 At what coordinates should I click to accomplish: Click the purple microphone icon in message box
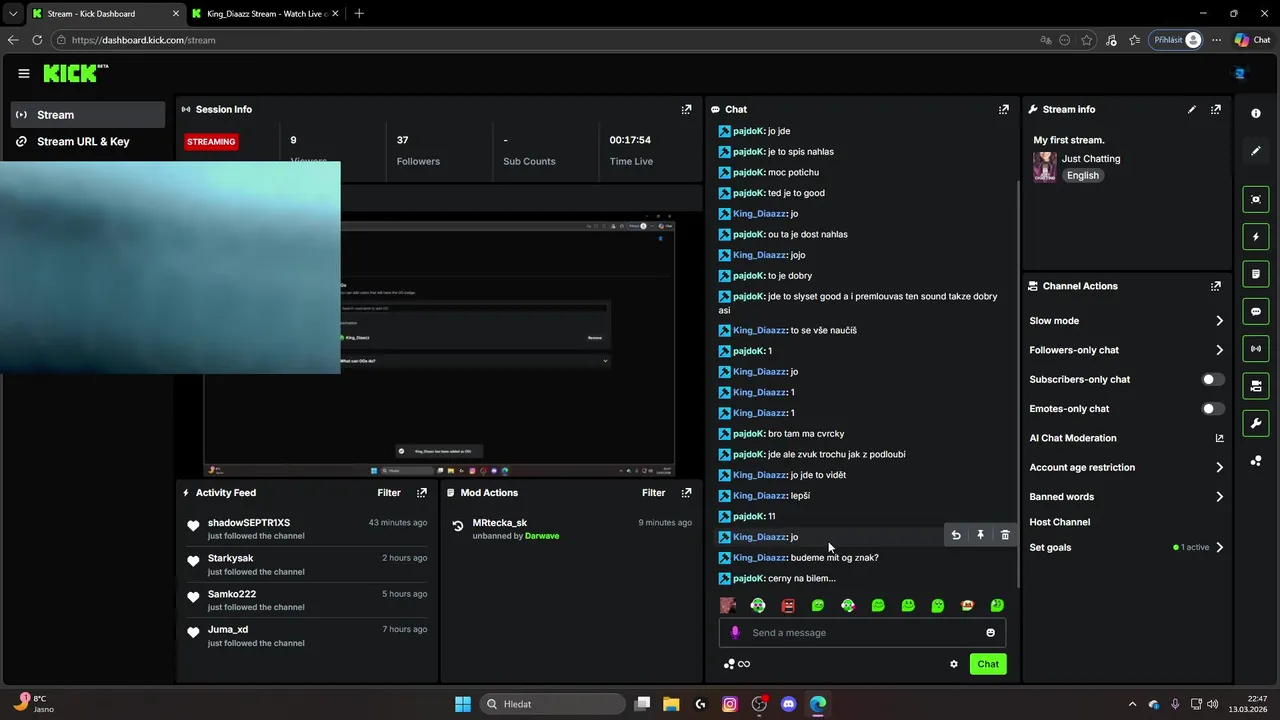click(x=735, y=632)
